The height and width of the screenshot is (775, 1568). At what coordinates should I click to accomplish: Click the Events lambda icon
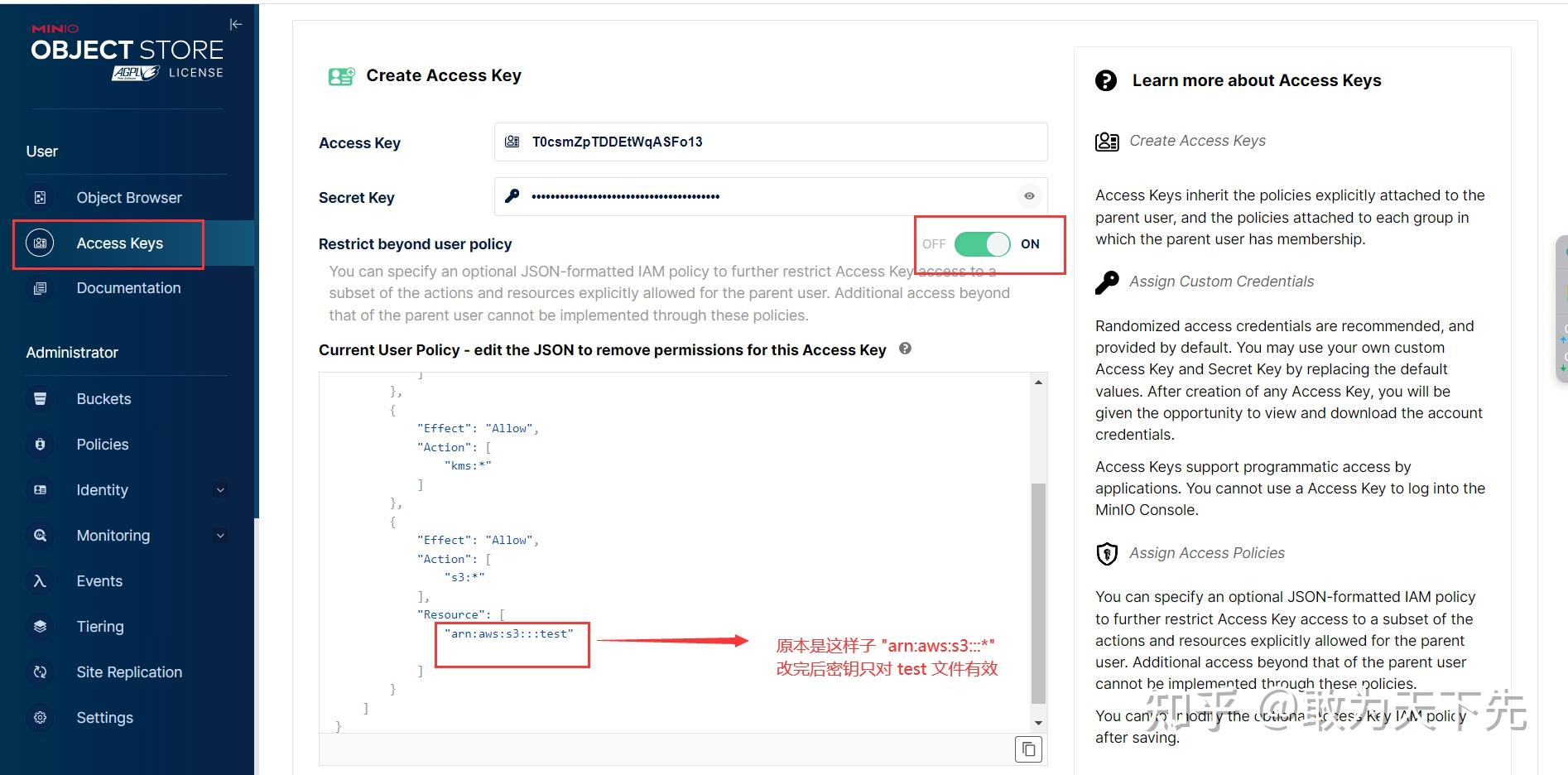pyautogui.click(x=40, y=581)
